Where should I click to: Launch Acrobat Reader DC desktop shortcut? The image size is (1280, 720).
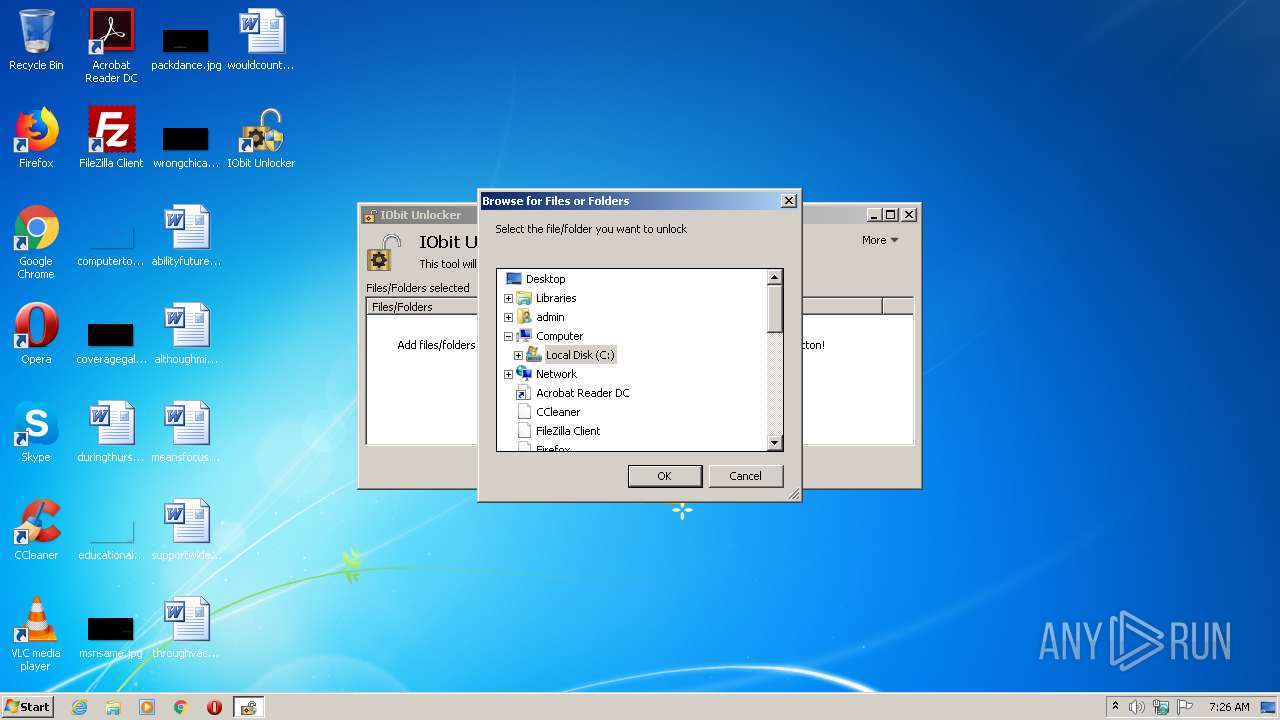tap(111, 45)
